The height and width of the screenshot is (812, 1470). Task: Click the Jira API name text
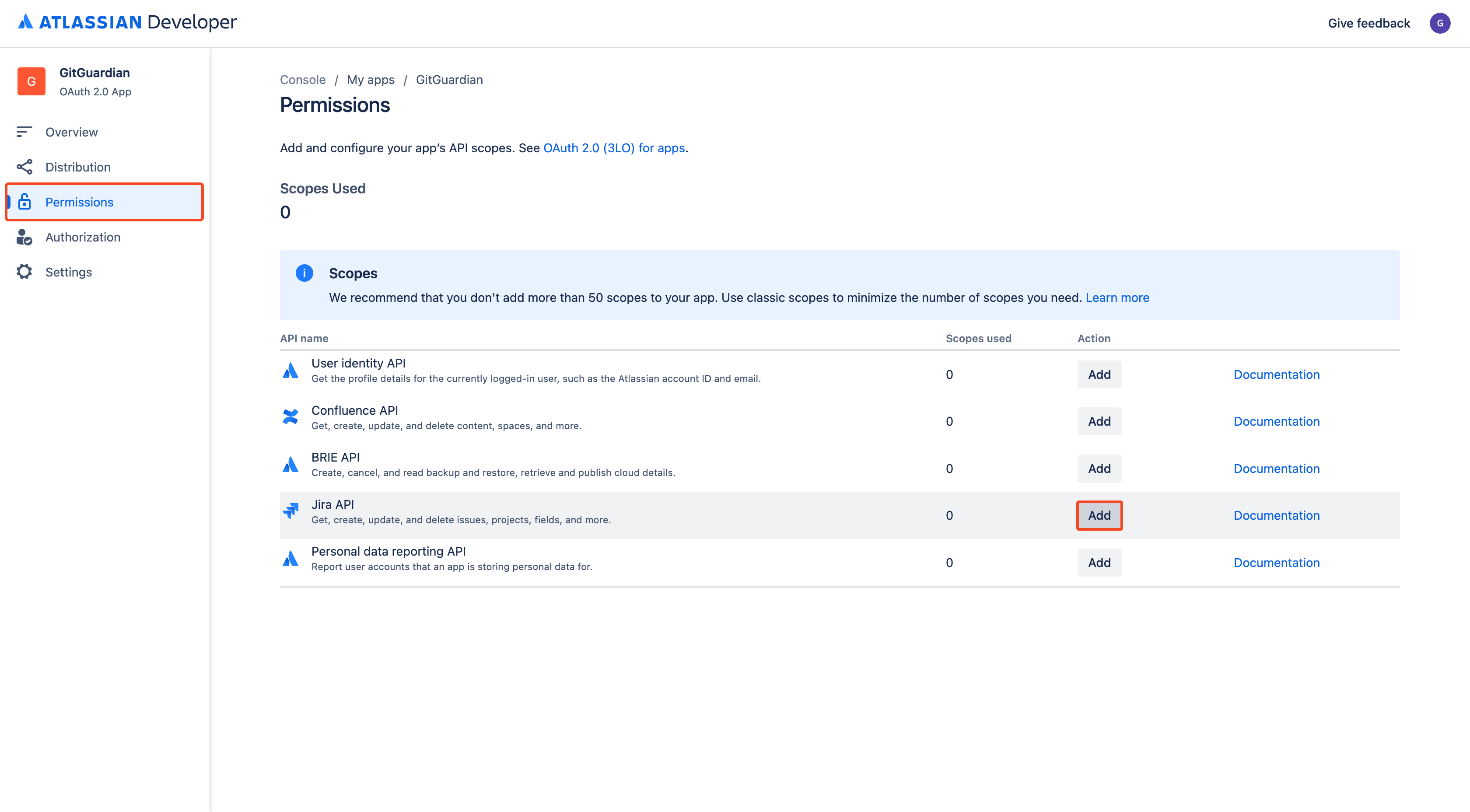pyautogui.click(x=332, y=504)
